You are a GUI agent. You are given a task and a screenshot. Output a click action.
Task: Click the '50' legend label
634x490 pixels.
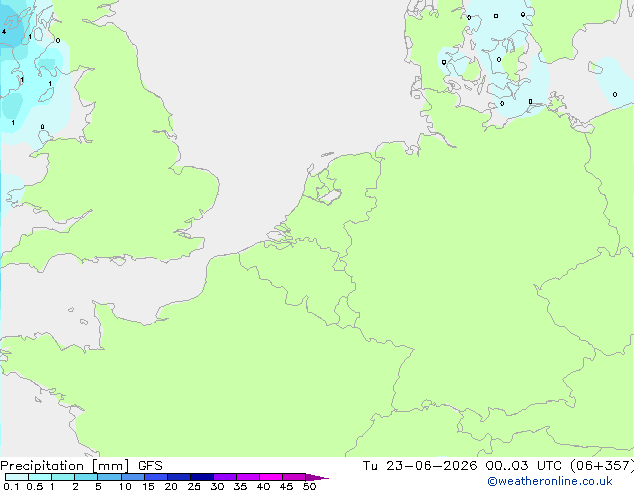(309, 486)
